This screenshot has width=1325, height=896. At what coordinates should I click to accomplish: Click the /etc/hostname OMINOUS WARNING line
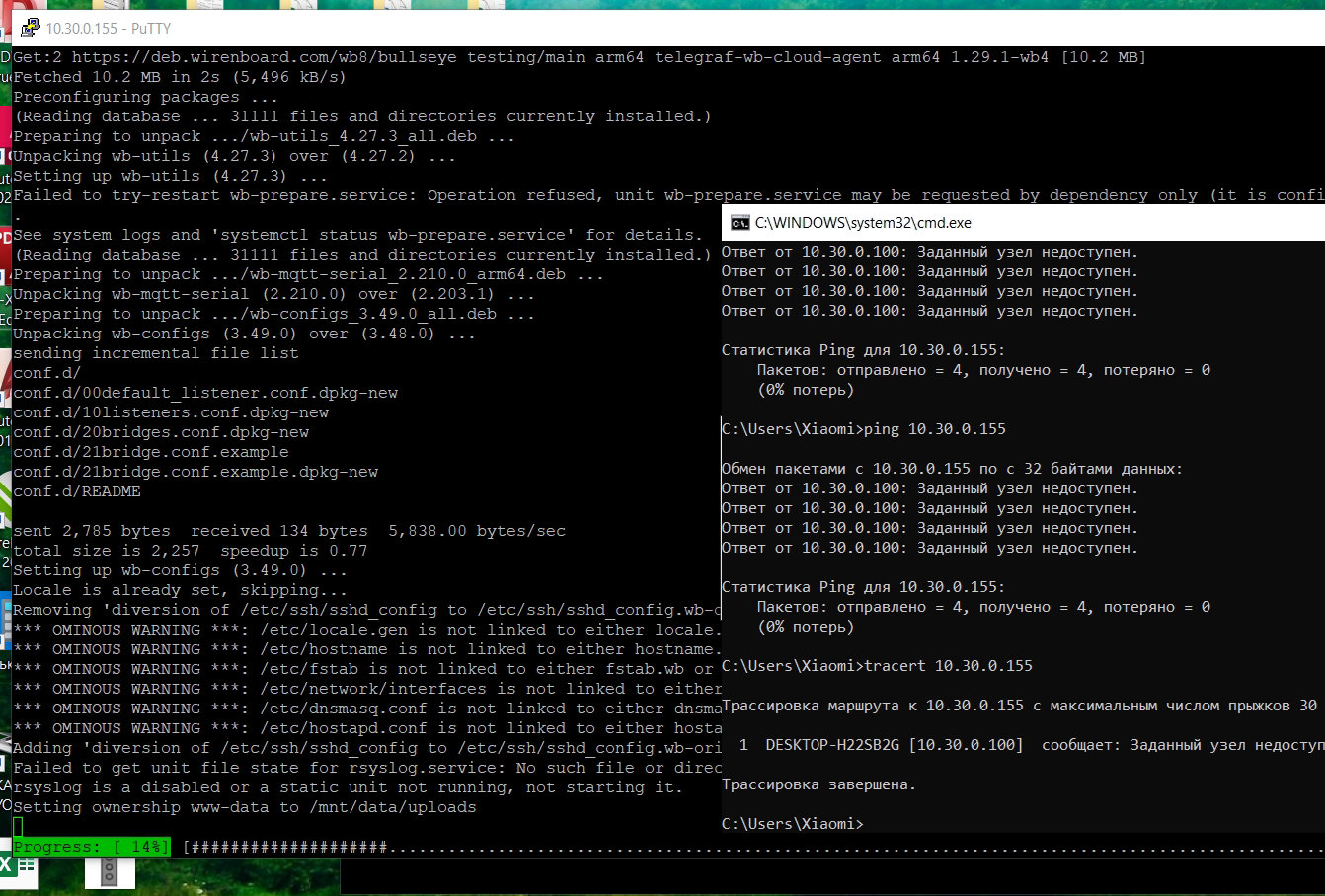365,649
